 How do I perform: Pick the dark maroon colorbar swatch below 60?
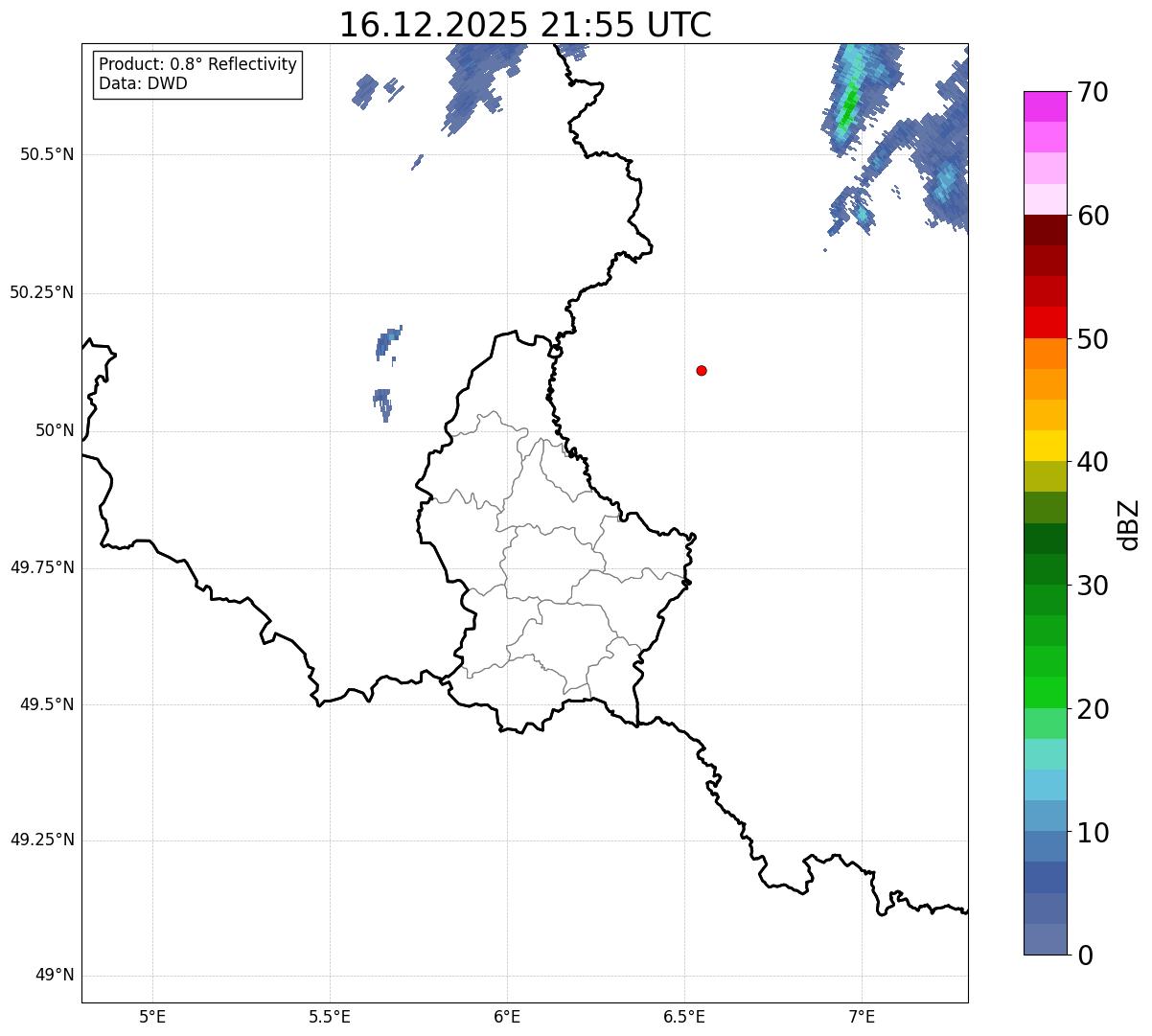[1045, 230]
